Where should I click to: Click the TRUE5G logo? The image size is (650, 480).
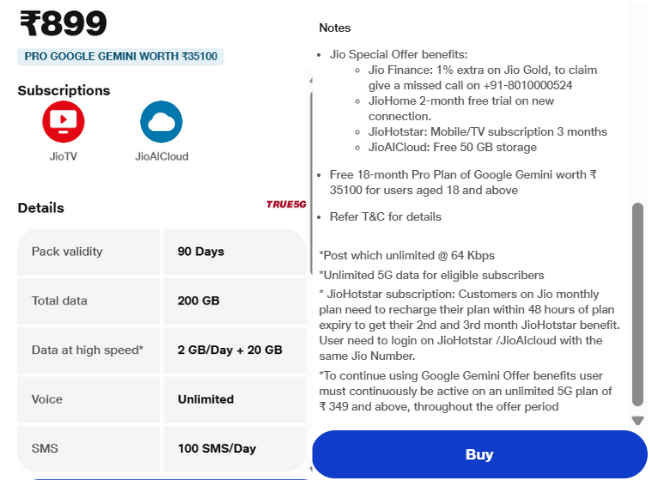point(285,204)
